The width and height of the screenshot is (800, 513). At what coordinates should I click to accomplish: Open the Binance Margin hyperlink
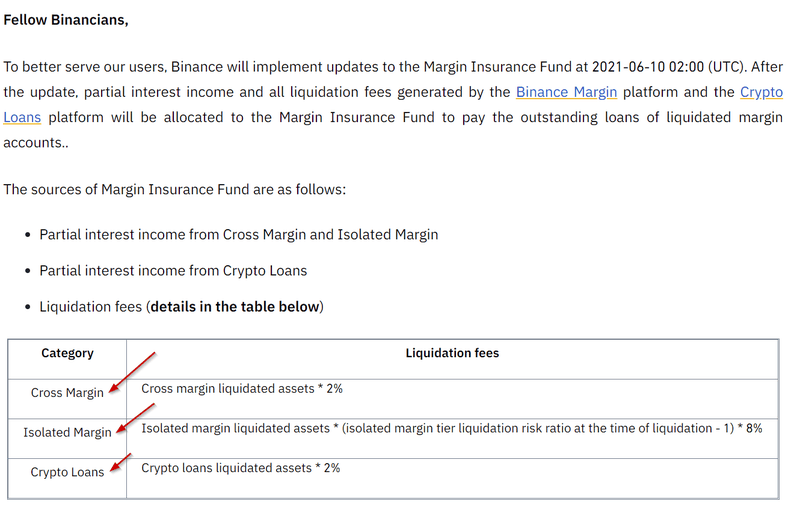pyautogui.click(x=566, y=92)
